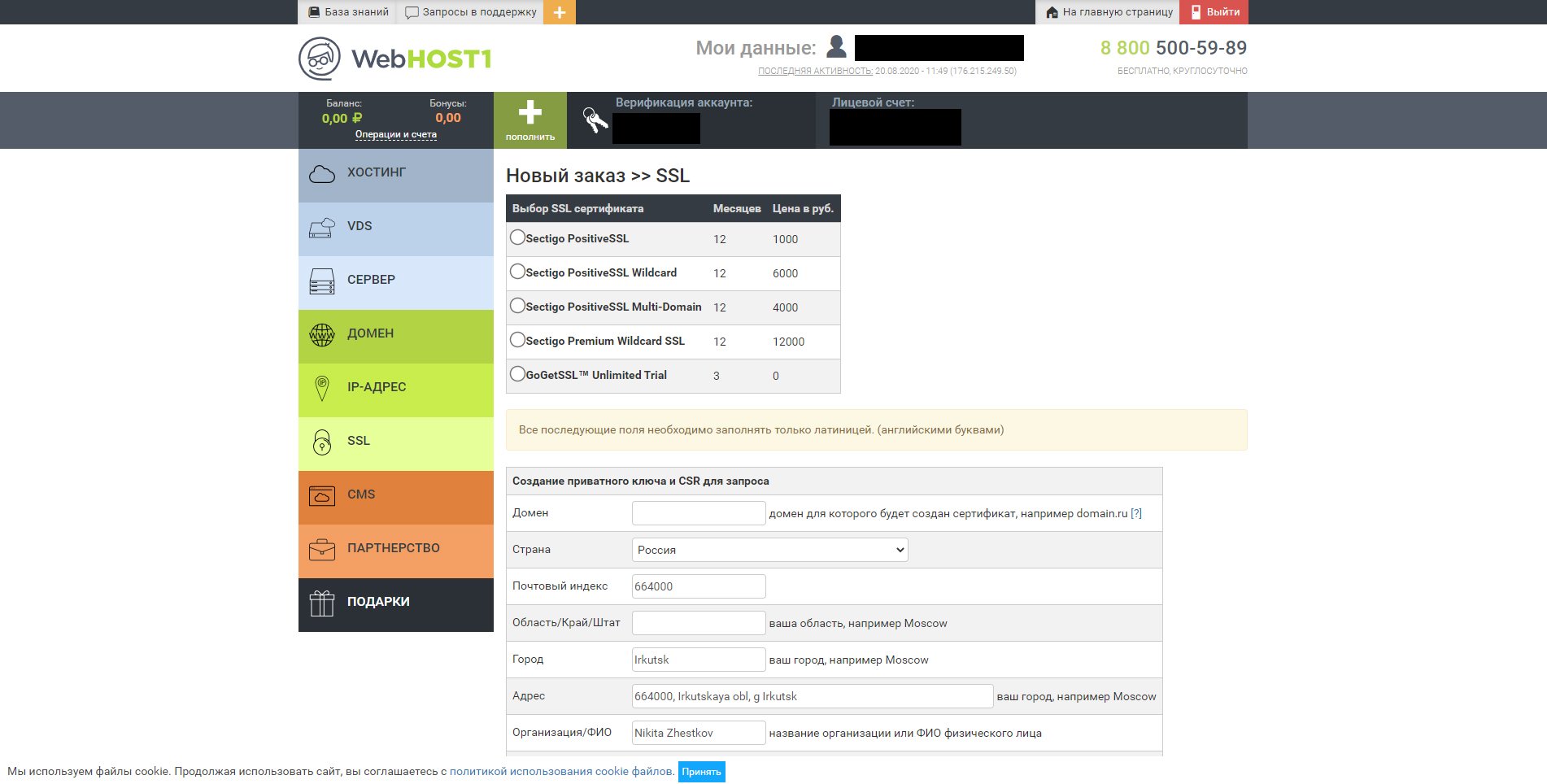Click the user profile silhouette icon
The image size is (1547, 784).
click(x=836, y=46)
